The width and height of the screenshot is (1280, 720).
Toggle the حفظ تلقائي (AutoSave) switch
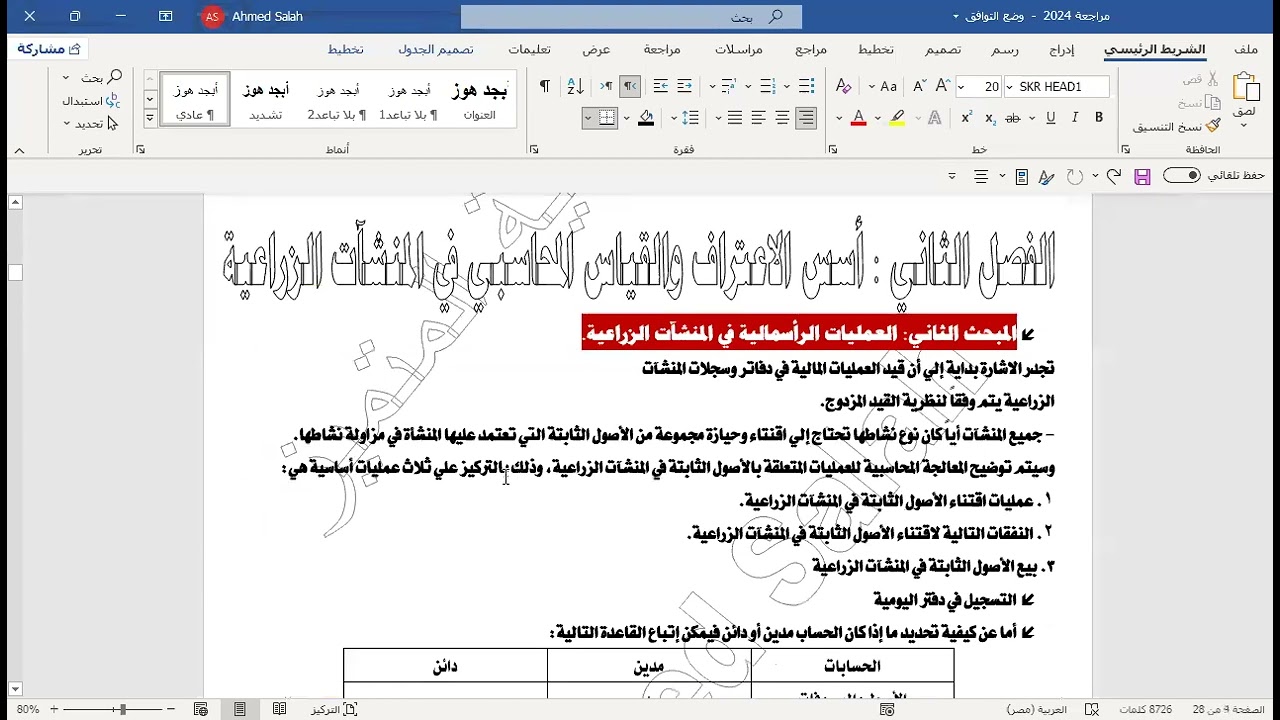tap(1181, 176)
